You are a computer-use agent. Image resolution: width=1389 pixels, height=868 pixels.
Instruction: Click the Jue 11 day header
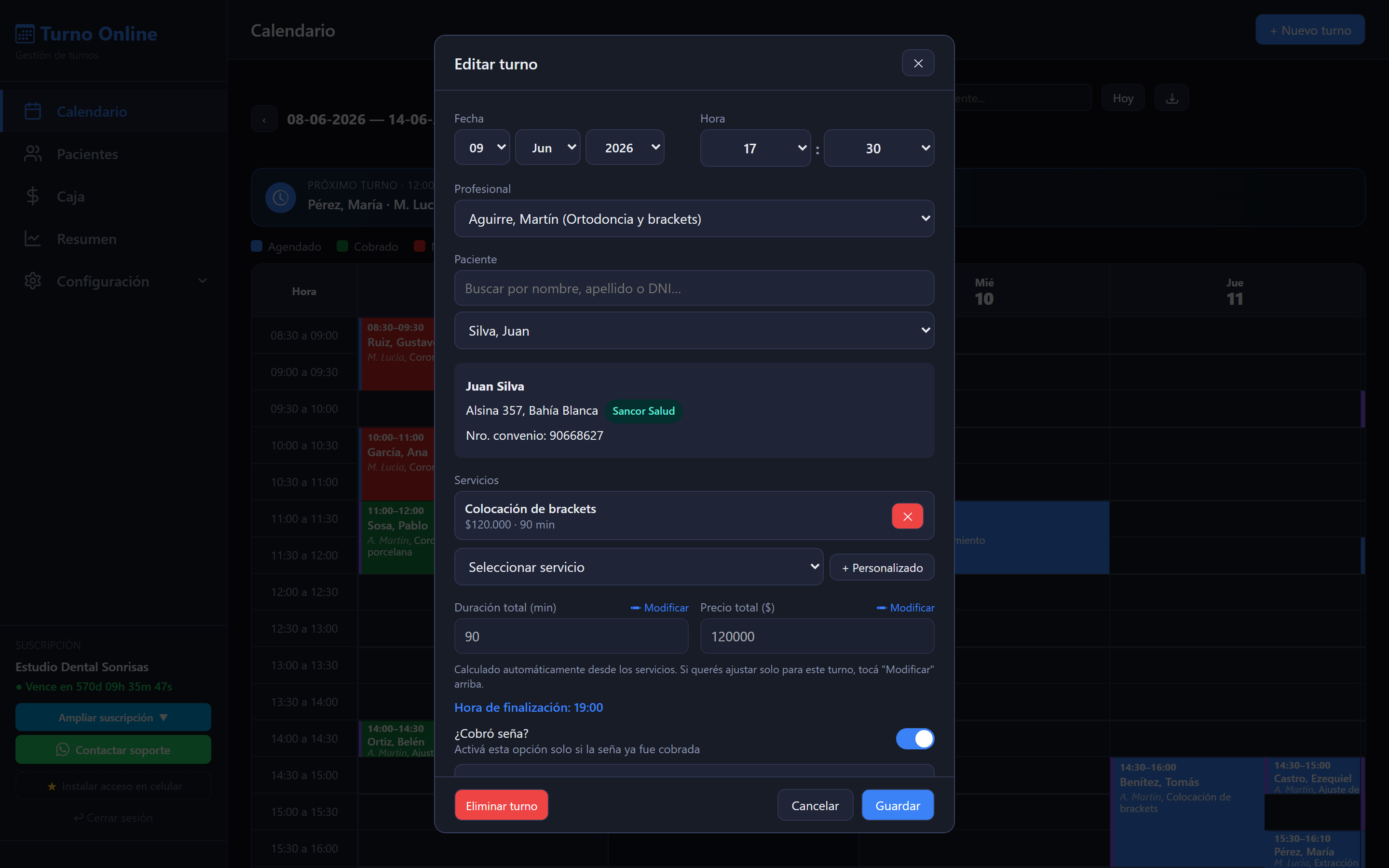click(x=1235, y=291)
